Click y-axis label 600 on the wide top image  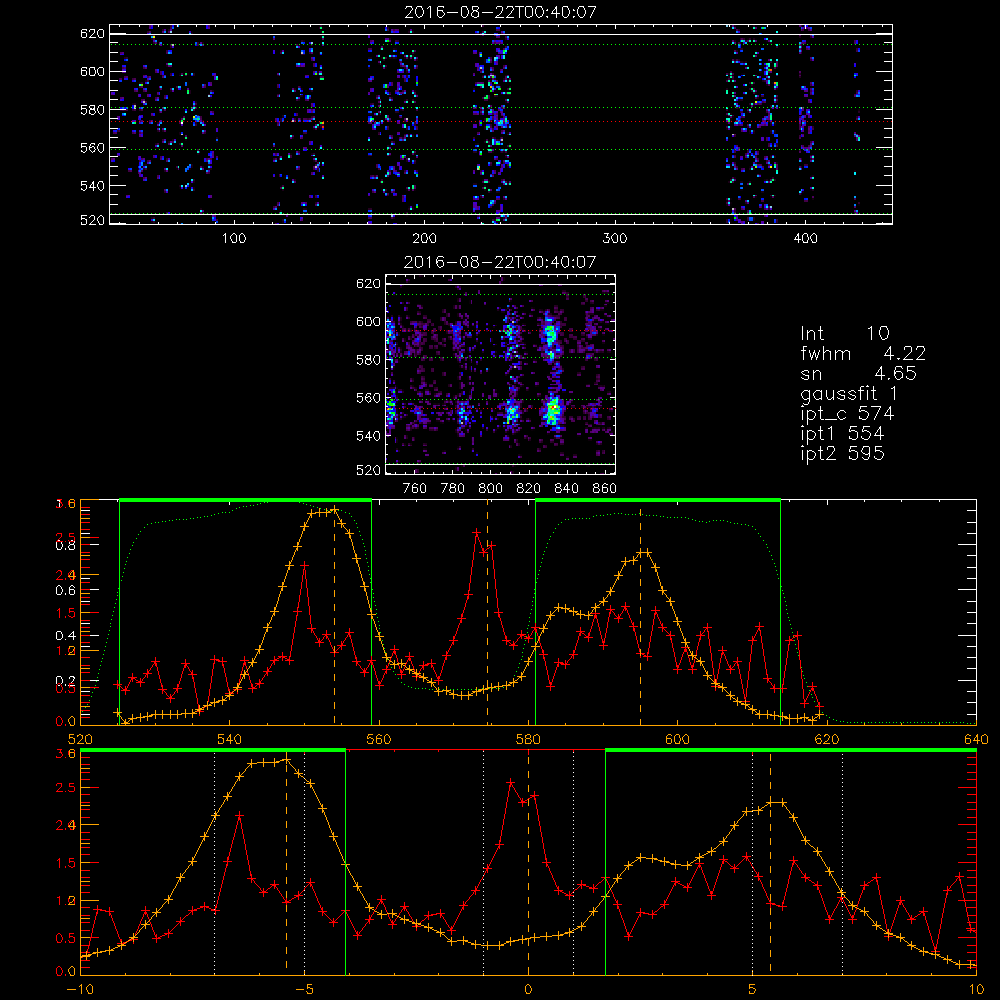[x=92, y=71]
